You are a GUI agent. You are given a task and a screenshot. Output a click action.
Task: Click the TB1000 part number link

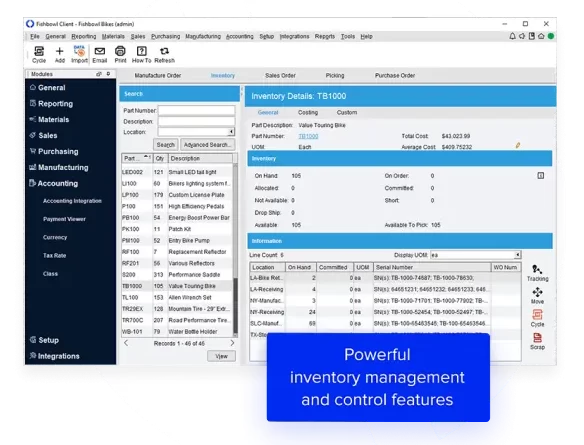coord(308,136)
